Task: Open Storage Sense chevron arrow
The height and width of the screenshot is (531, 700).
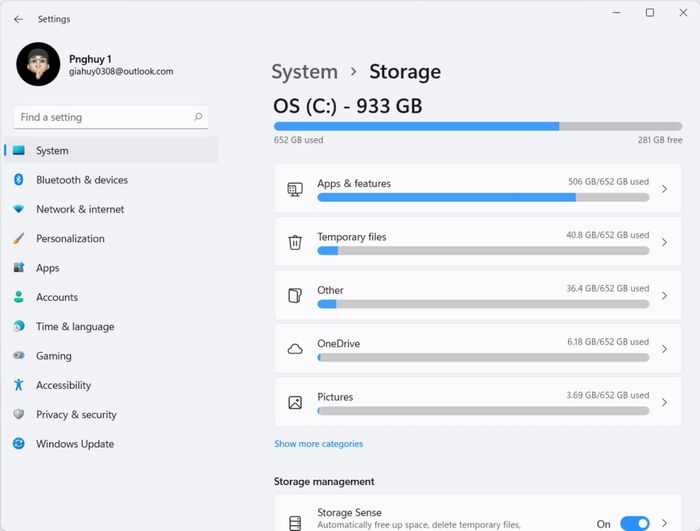Action: (x=664, y=523)
